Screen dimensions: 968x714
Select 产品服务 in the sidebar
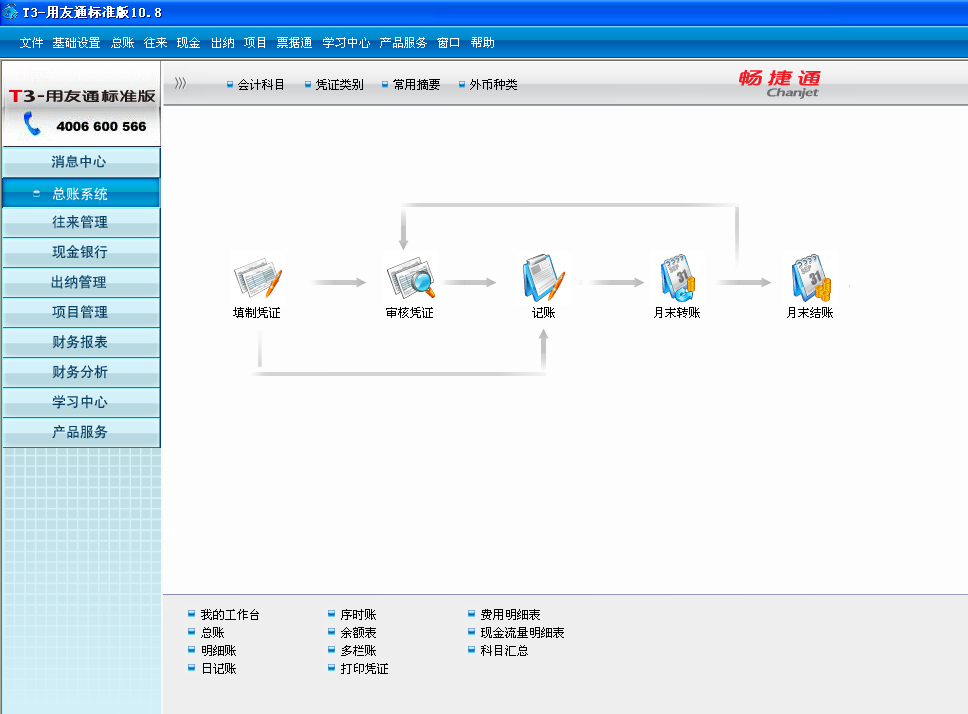(81, 432)
